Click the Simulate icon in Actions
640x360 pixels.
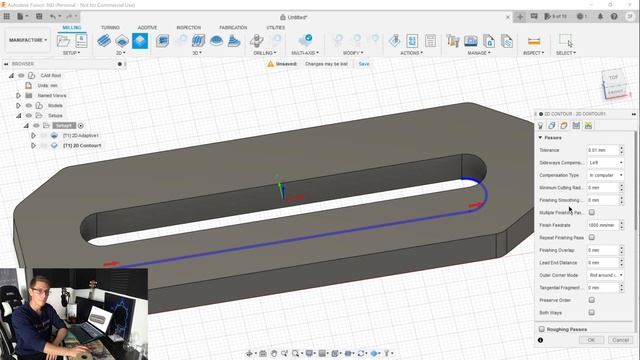click(x=394, y=41)
